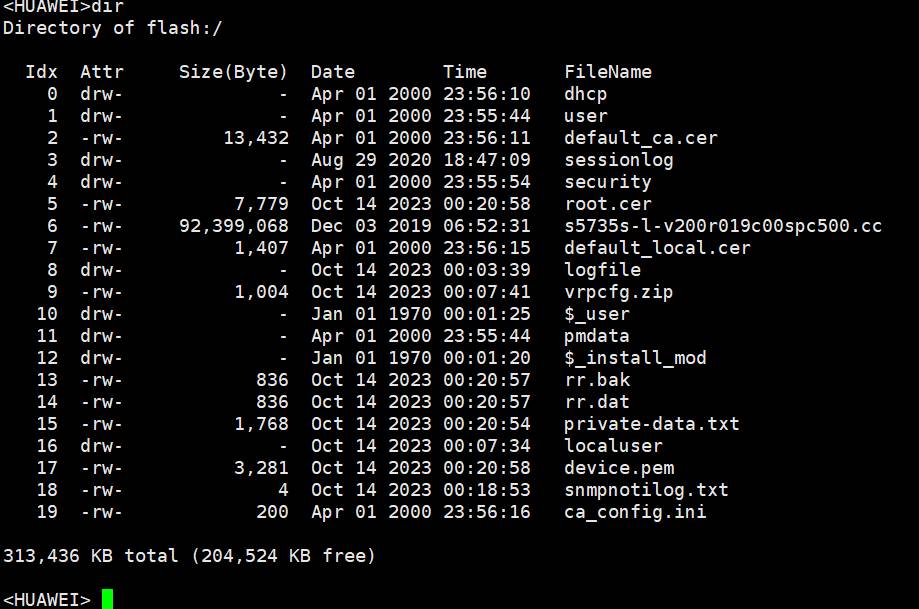Click the green terminal cursor block
This screenshot has height=609, width=919.
coord(107,600)
